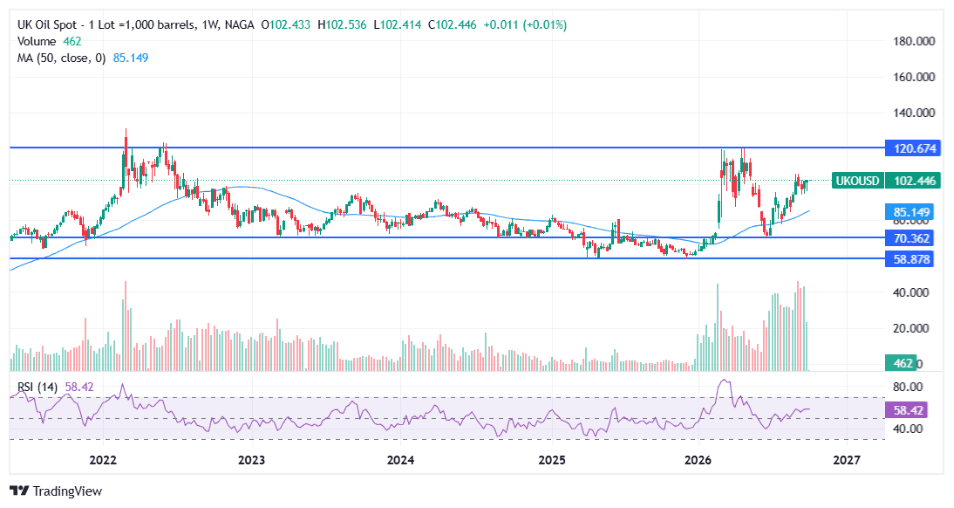Click the RSI legend value 58.42

[x=79, y=387]
